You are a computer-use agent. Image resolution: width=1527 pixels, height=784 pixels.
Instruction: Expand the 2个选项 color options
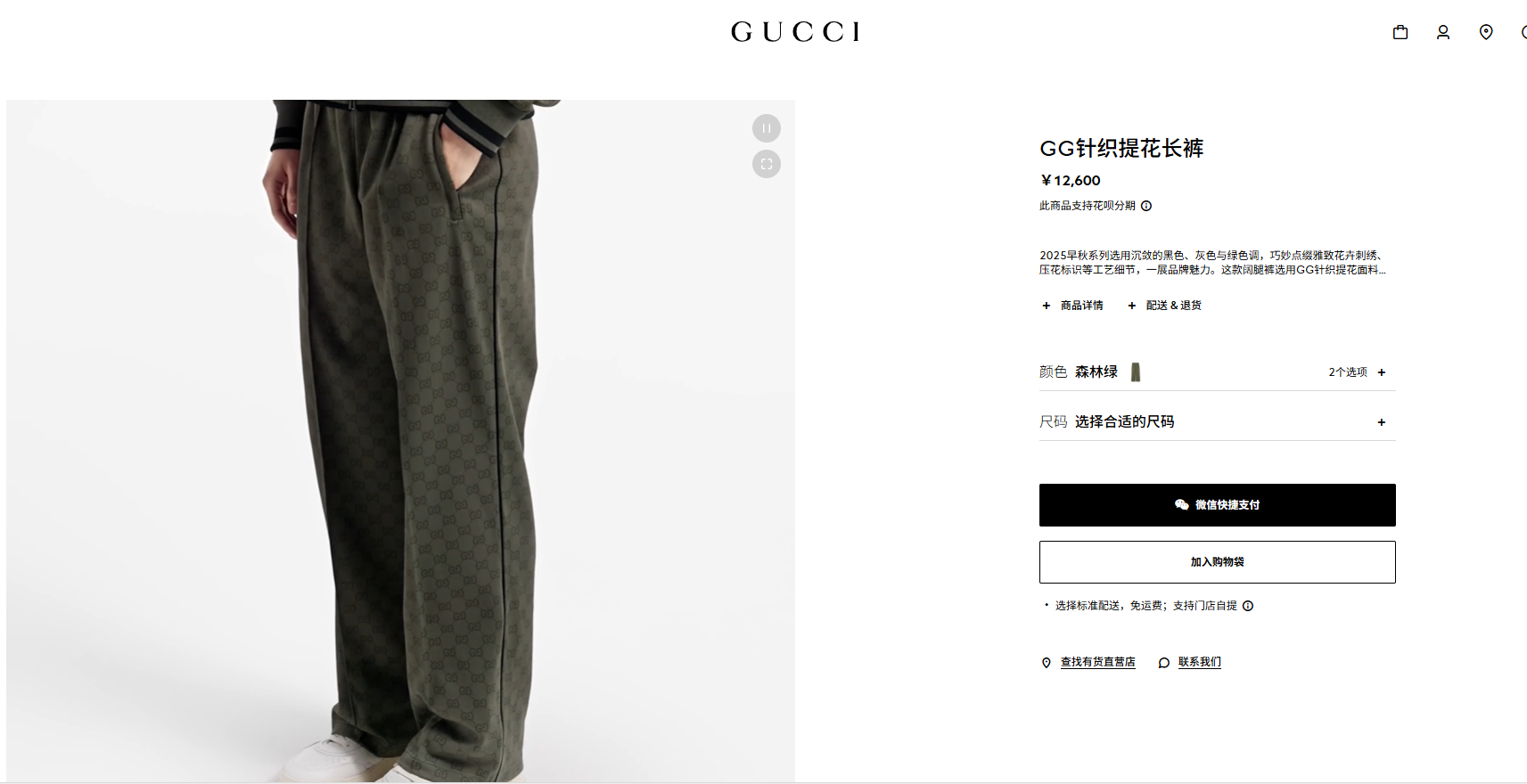point(1357,372)
